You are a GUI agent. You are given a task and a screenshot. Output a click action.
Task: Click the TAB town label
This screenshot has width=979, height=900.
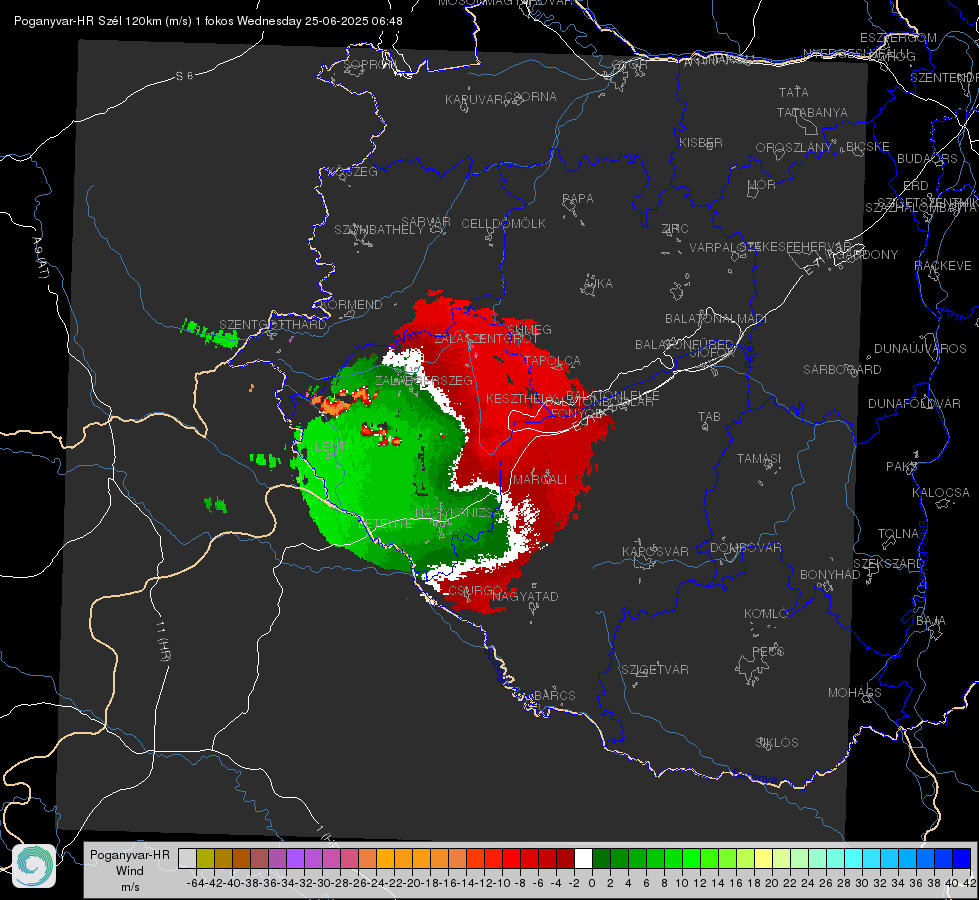click(x=709, y=417)
